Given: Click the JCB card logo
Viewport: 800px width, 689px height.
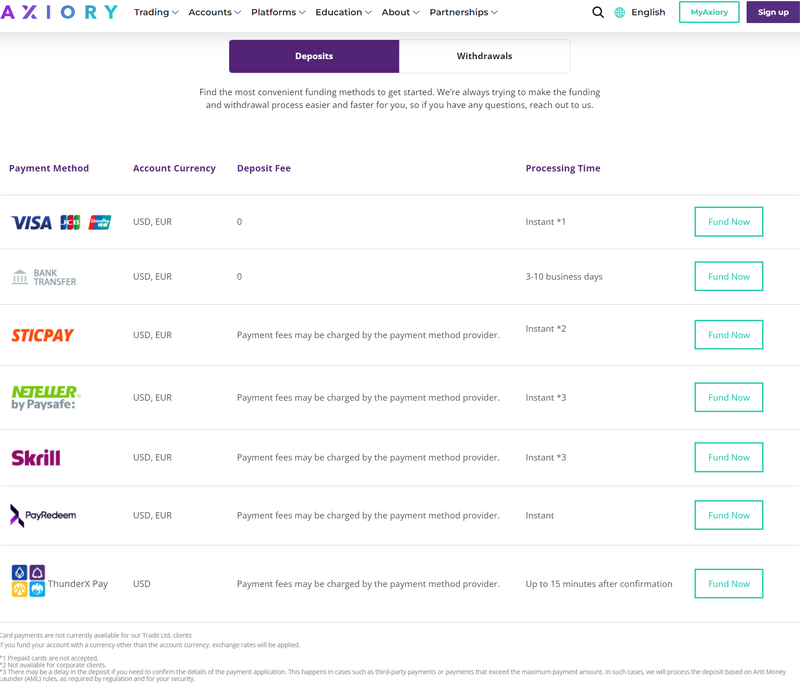Looking at the screenshot, I should [70, 223].
